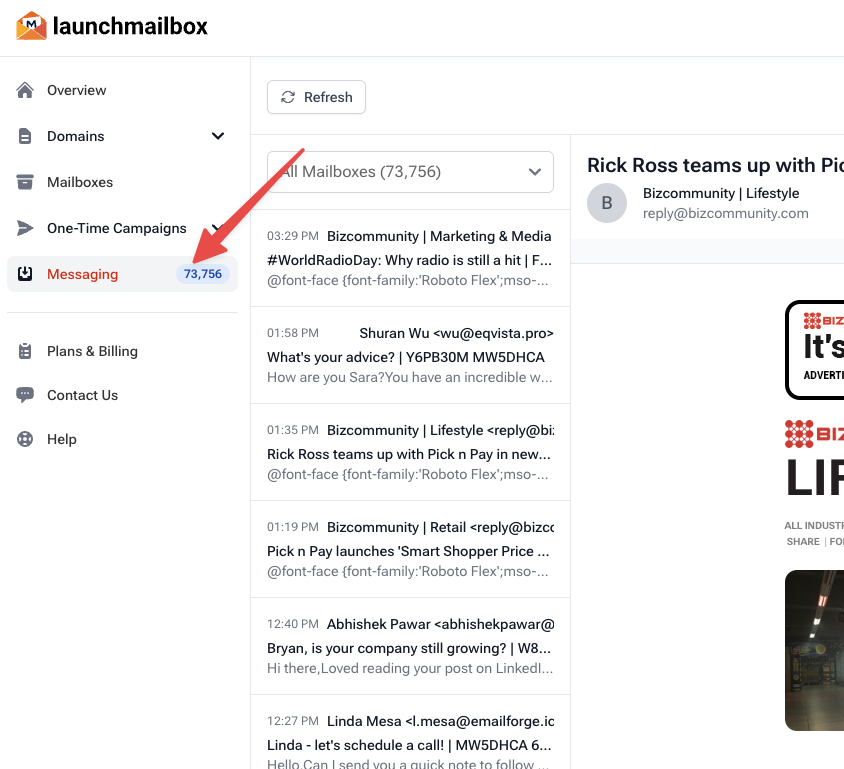Open the Contact Us page

pyautogui.click(x=82, y=395)
